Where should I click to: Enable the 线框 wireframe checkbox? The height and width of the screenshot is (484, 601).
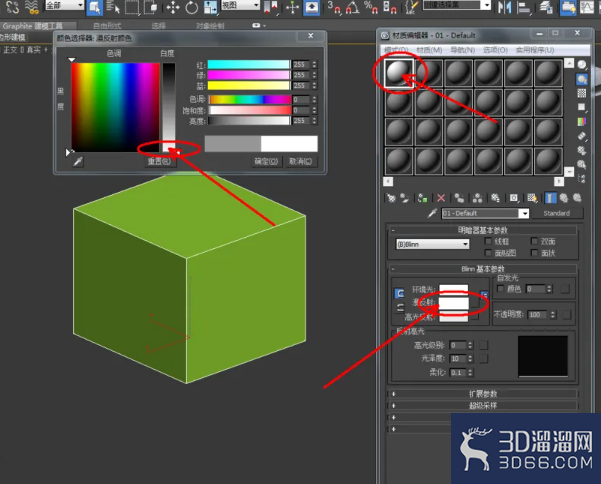tap(488, 241)
